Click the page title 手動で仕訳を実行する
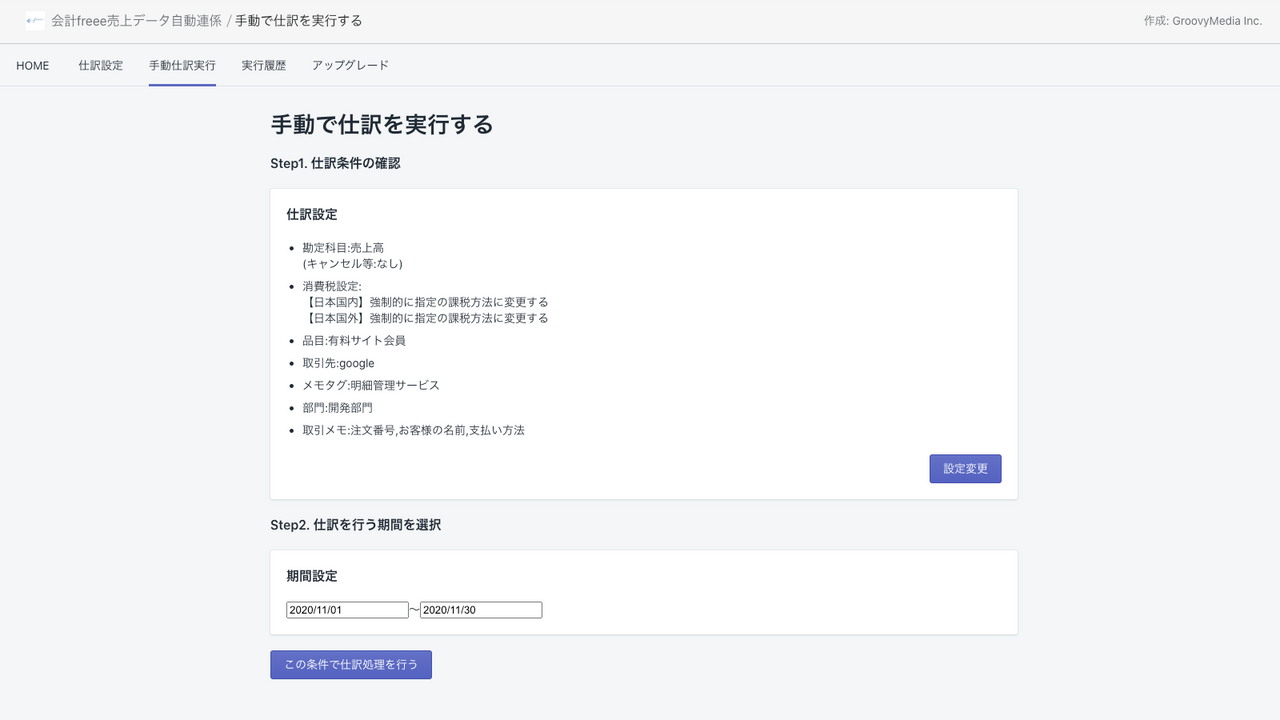1280x720 pixels. click(380, 125)
